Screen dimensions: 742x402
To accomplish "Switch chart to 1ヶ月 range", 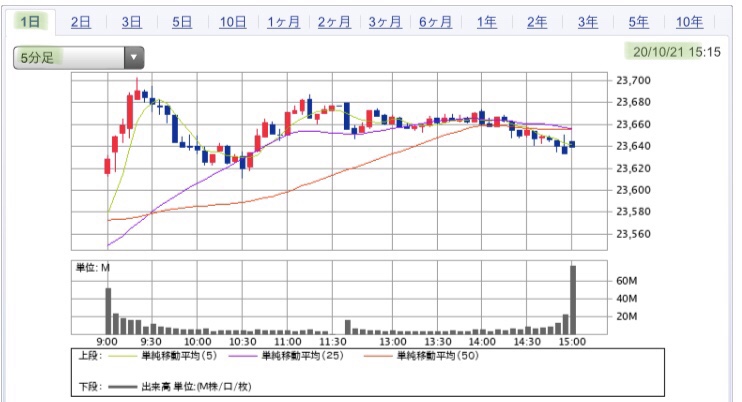I will pyautogui.click(x=283, y=22).
